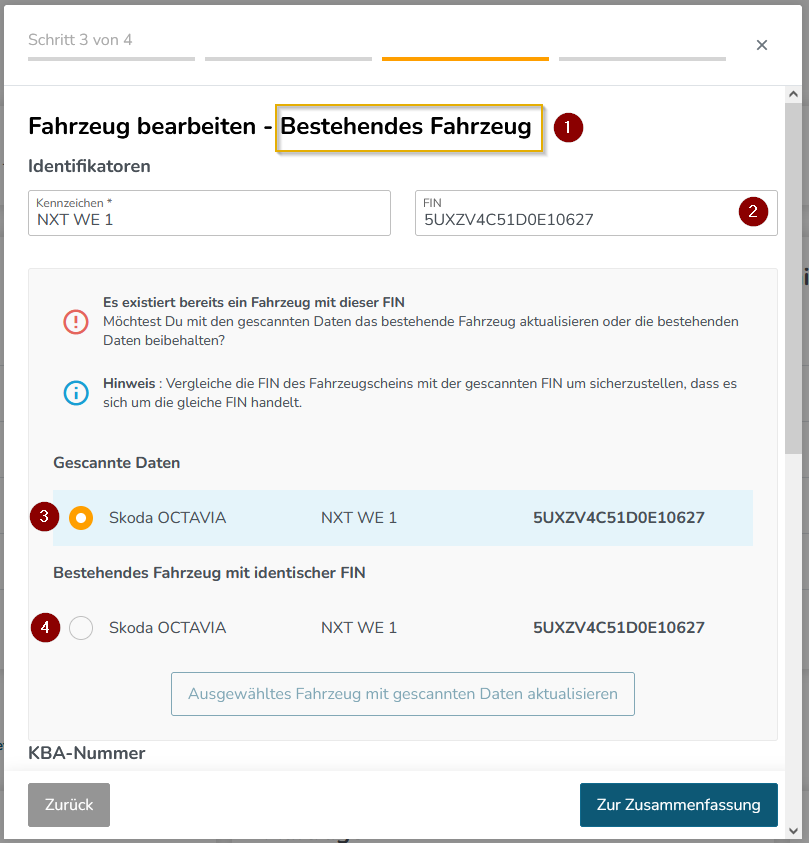This screenshot has height=843, width=809.
Task: Click the numbered marker 4 badge
Action: tap(44, 627)
